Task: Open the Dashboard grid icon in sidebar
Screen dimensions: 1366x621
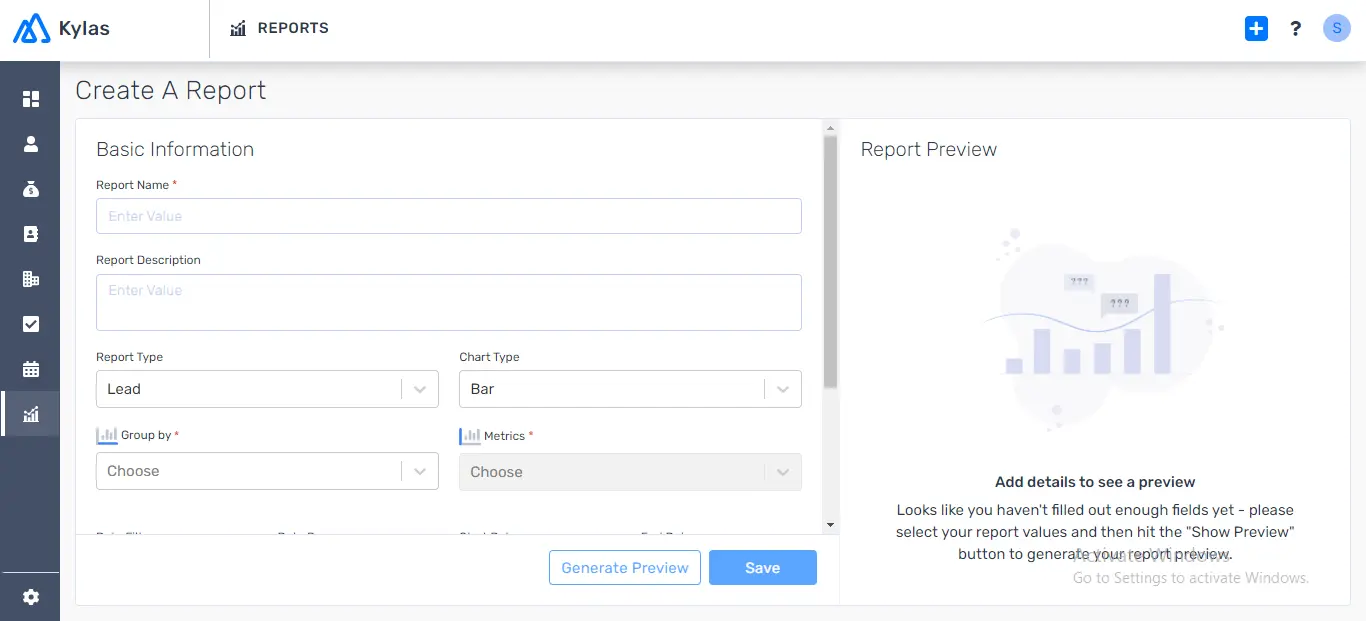Action: click(31, 99)
